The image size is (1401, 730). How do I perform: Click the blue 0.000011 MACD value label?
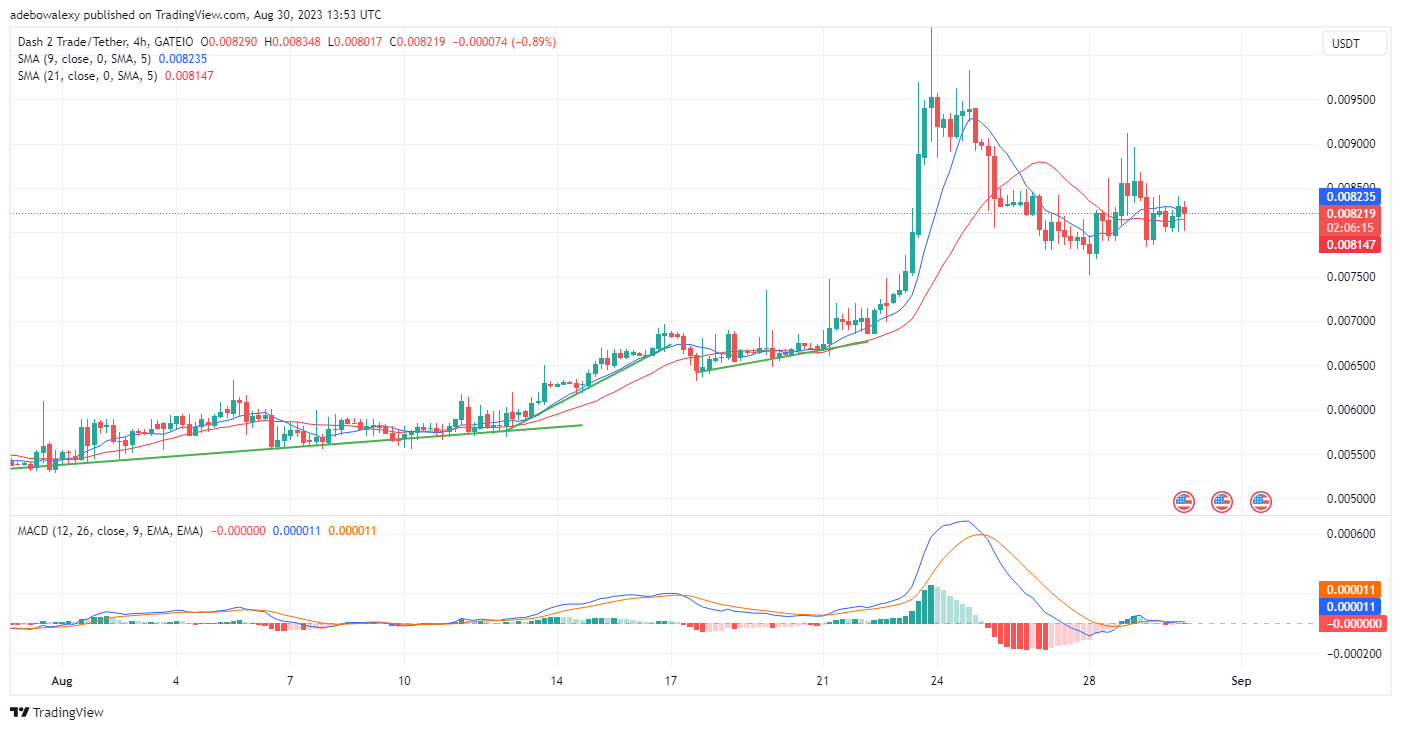click(x=1351, y=606)
